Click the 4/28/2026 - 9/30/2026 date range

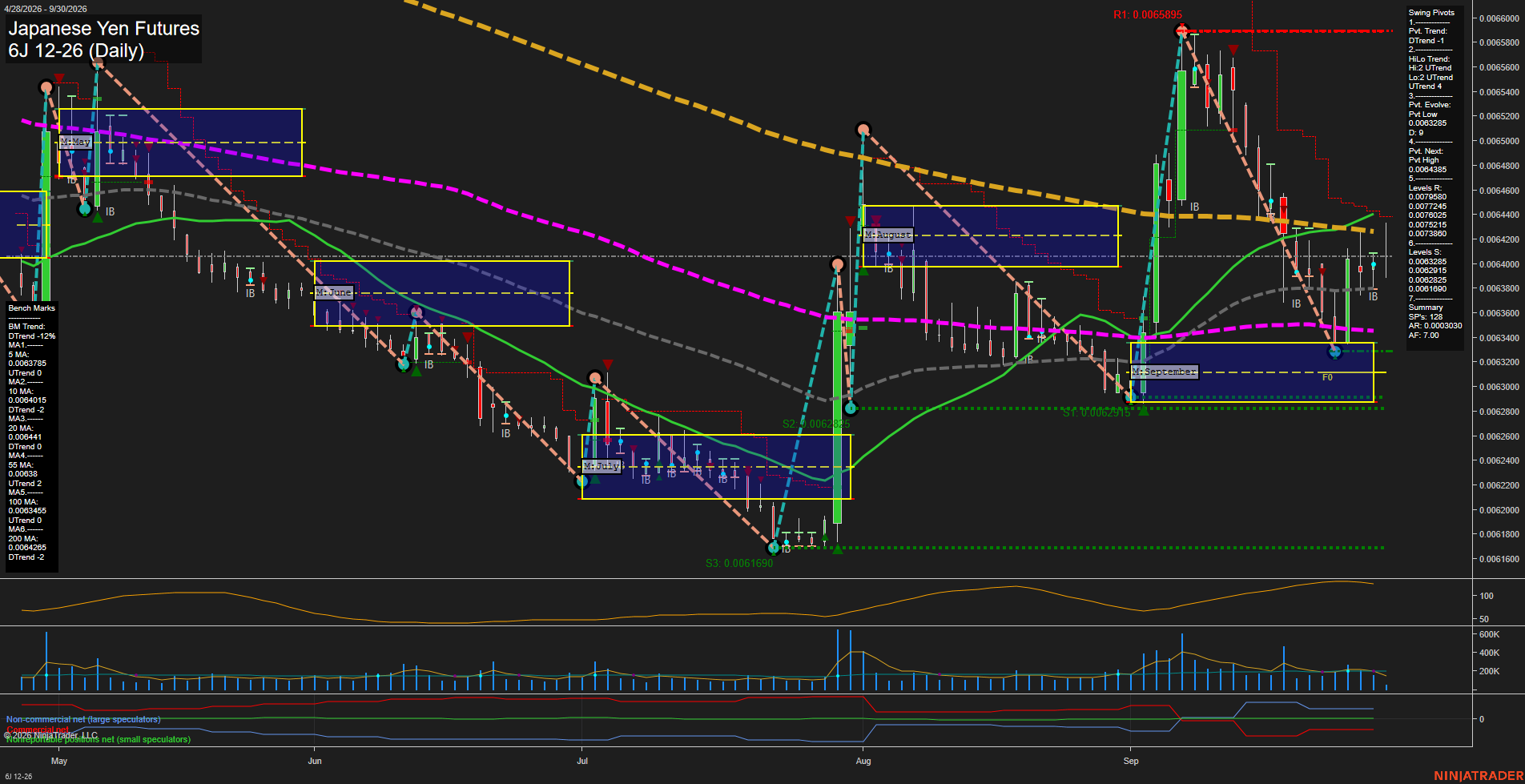point(45,9)
